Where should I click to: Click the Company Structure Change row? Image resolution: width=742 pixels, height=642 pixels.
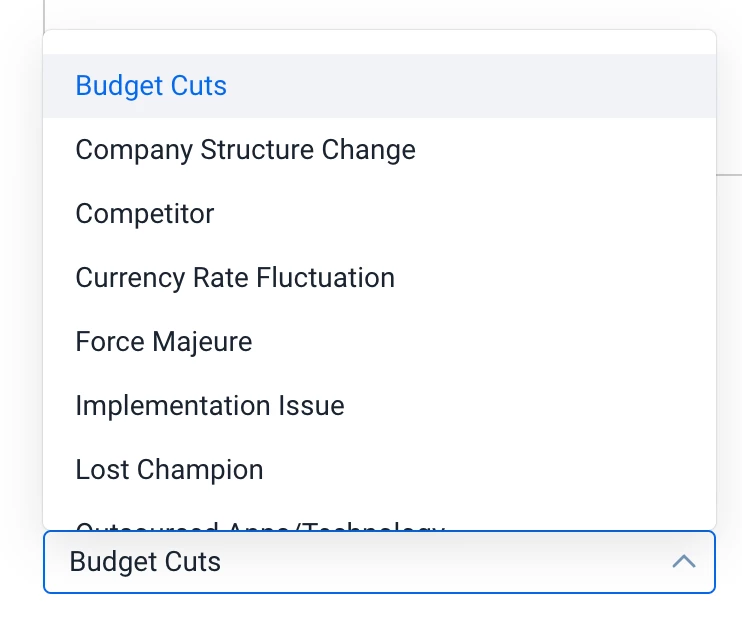[x=245, y=150]
